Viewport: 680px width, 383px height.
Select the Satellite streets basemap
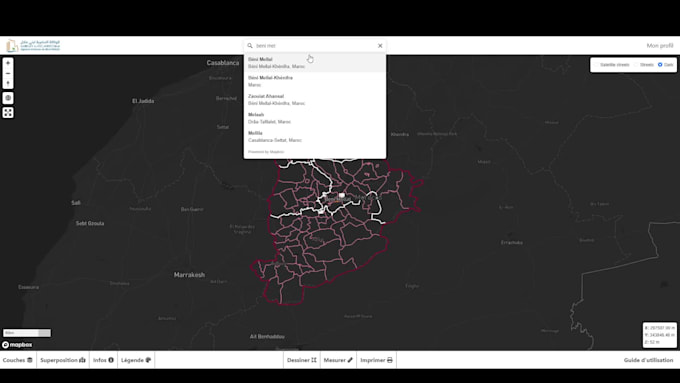coord(611,65)
